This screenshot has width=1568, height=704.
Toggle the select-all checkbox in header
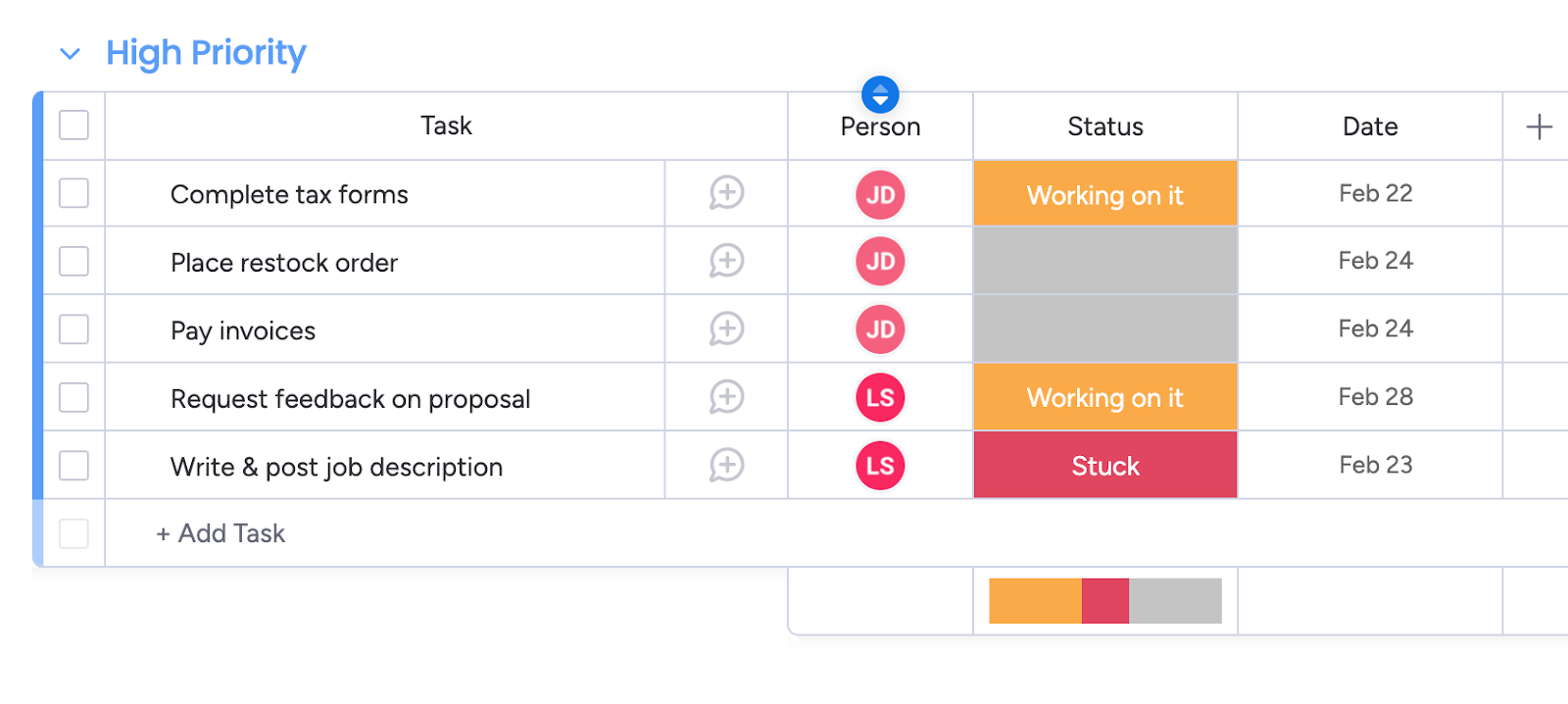73,126
